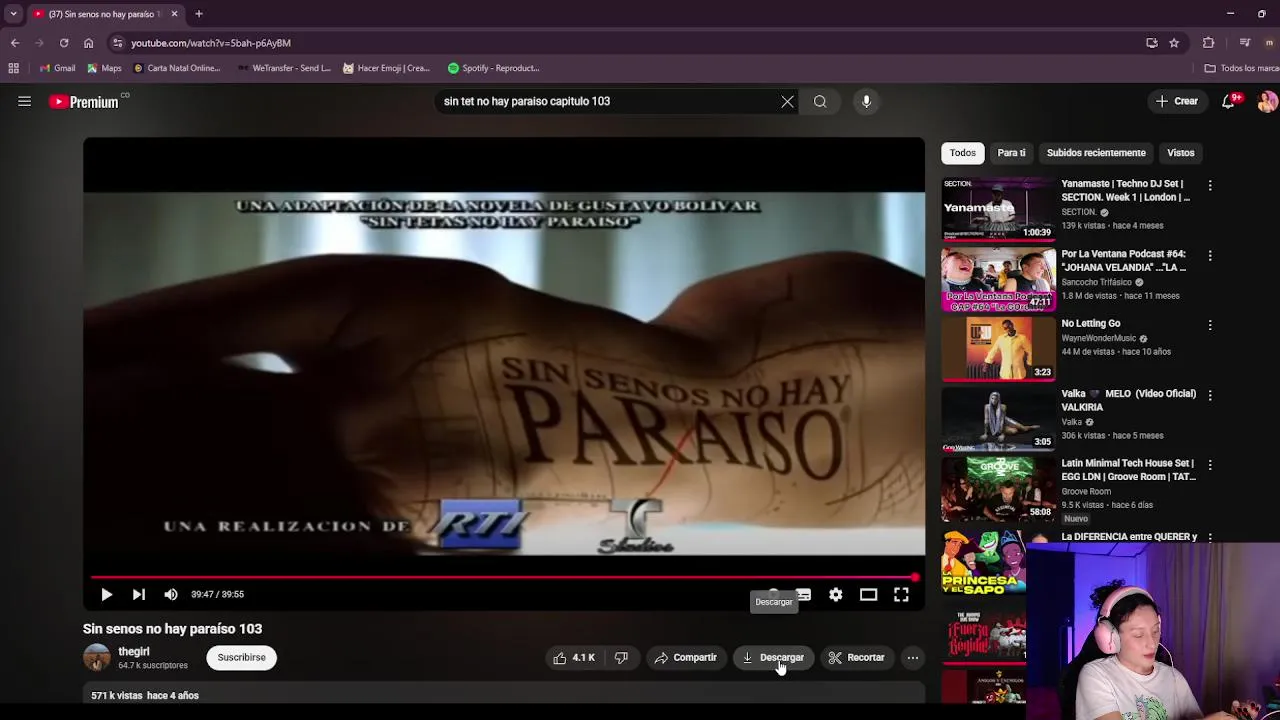Screen dimensions: 1280x720
Task: Bookmark this page with the star
Action: 1174,43
